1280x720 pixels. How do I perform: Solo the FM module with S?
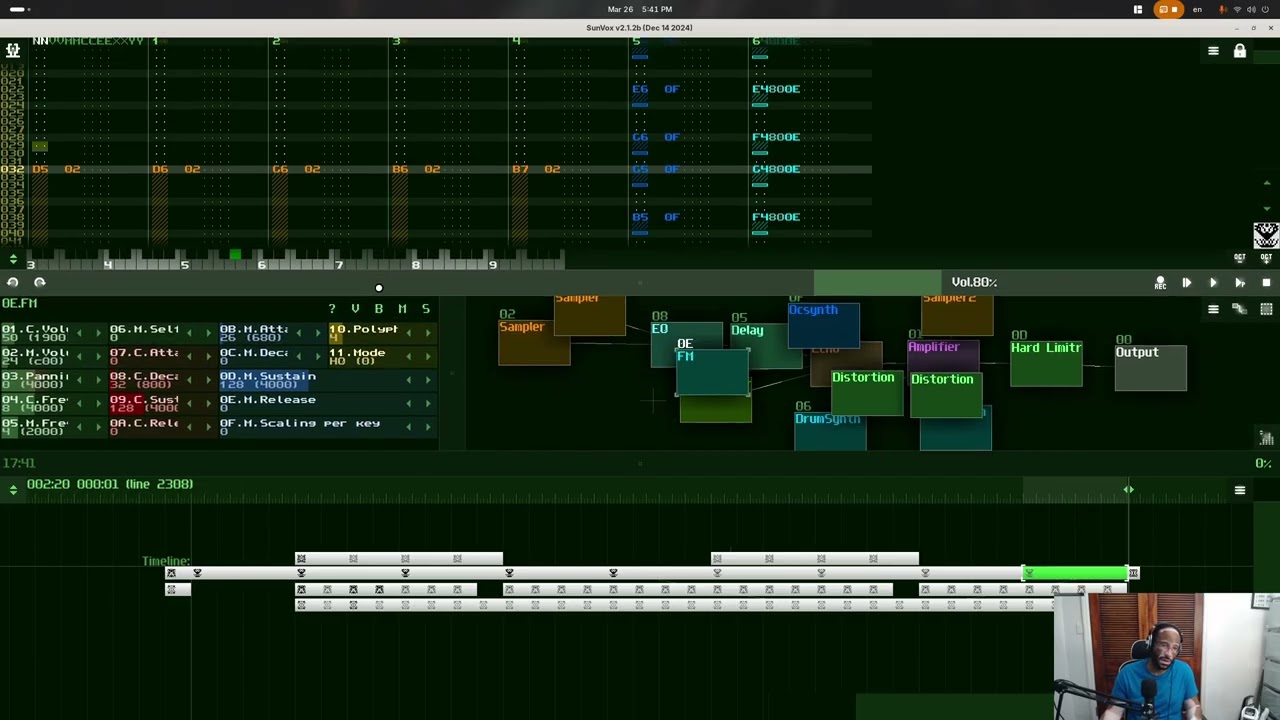(x=426, y=309)
